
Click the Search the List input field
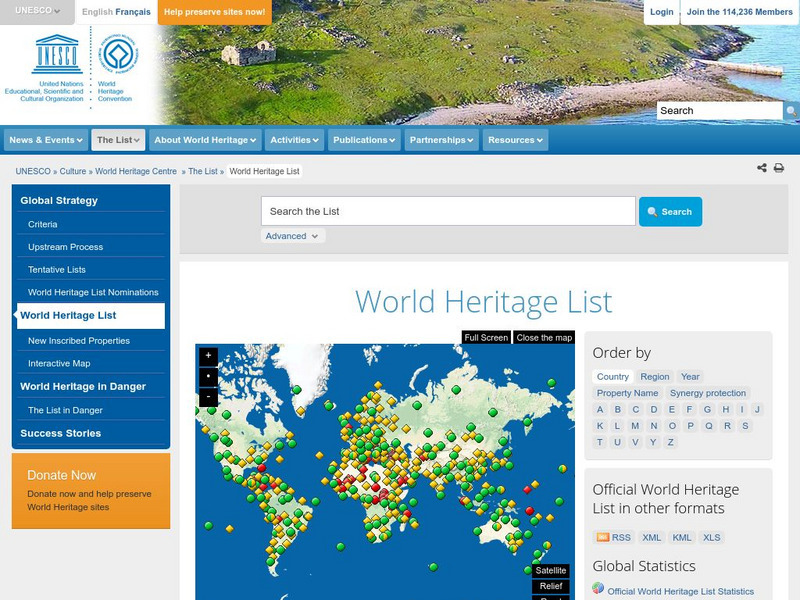[448, 211]
